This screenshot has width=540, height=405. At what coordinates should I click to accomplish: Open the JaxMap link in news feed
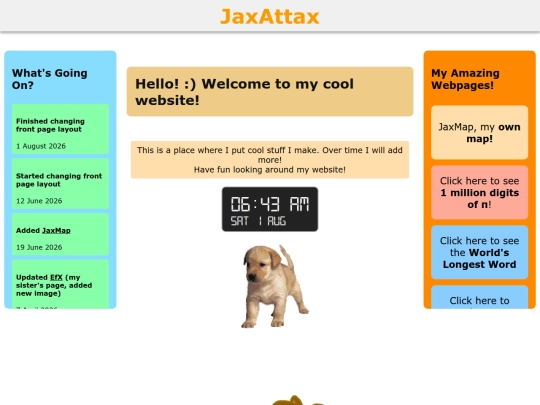[56, 230]
